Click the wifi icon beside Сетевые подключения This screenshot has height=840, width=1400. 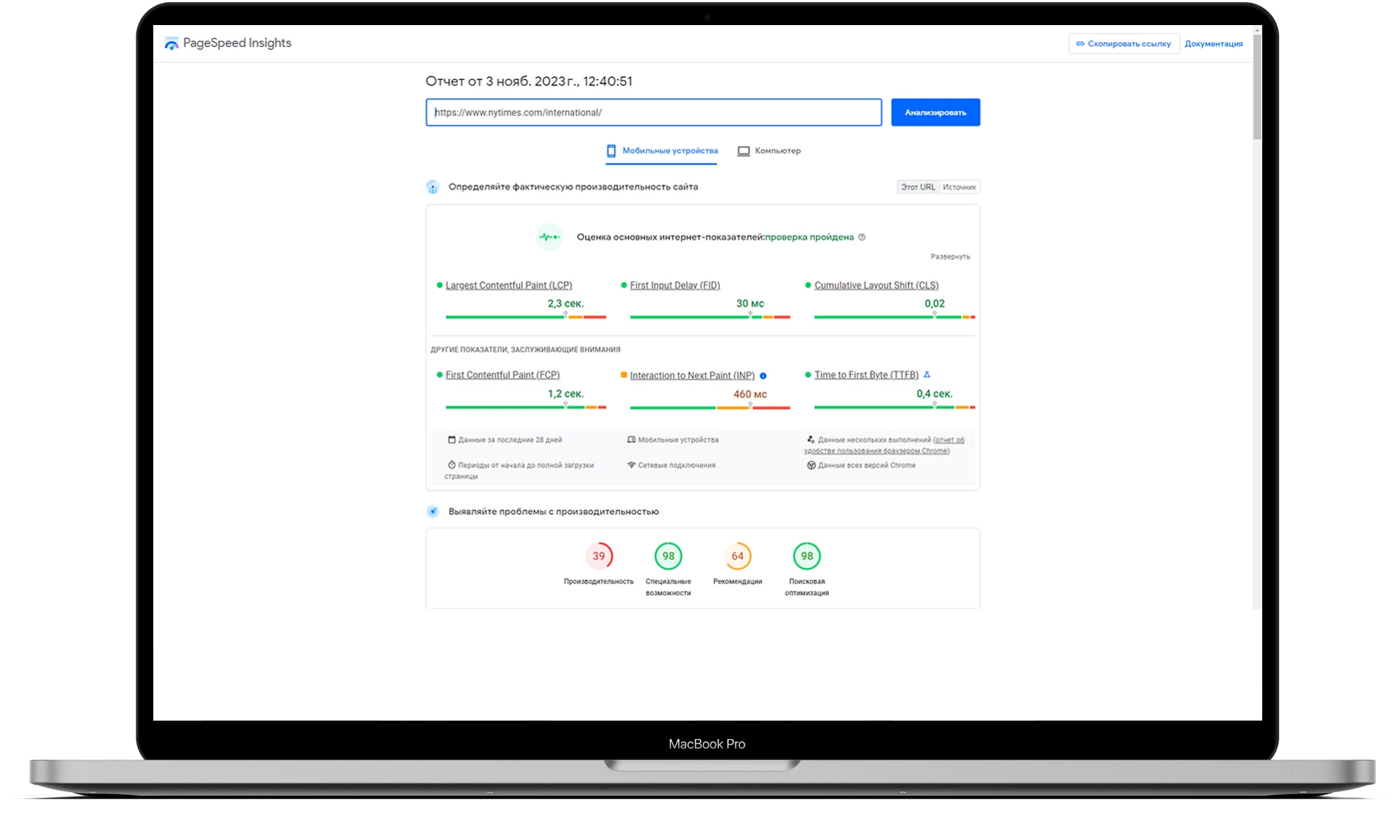tap(631, 465)
